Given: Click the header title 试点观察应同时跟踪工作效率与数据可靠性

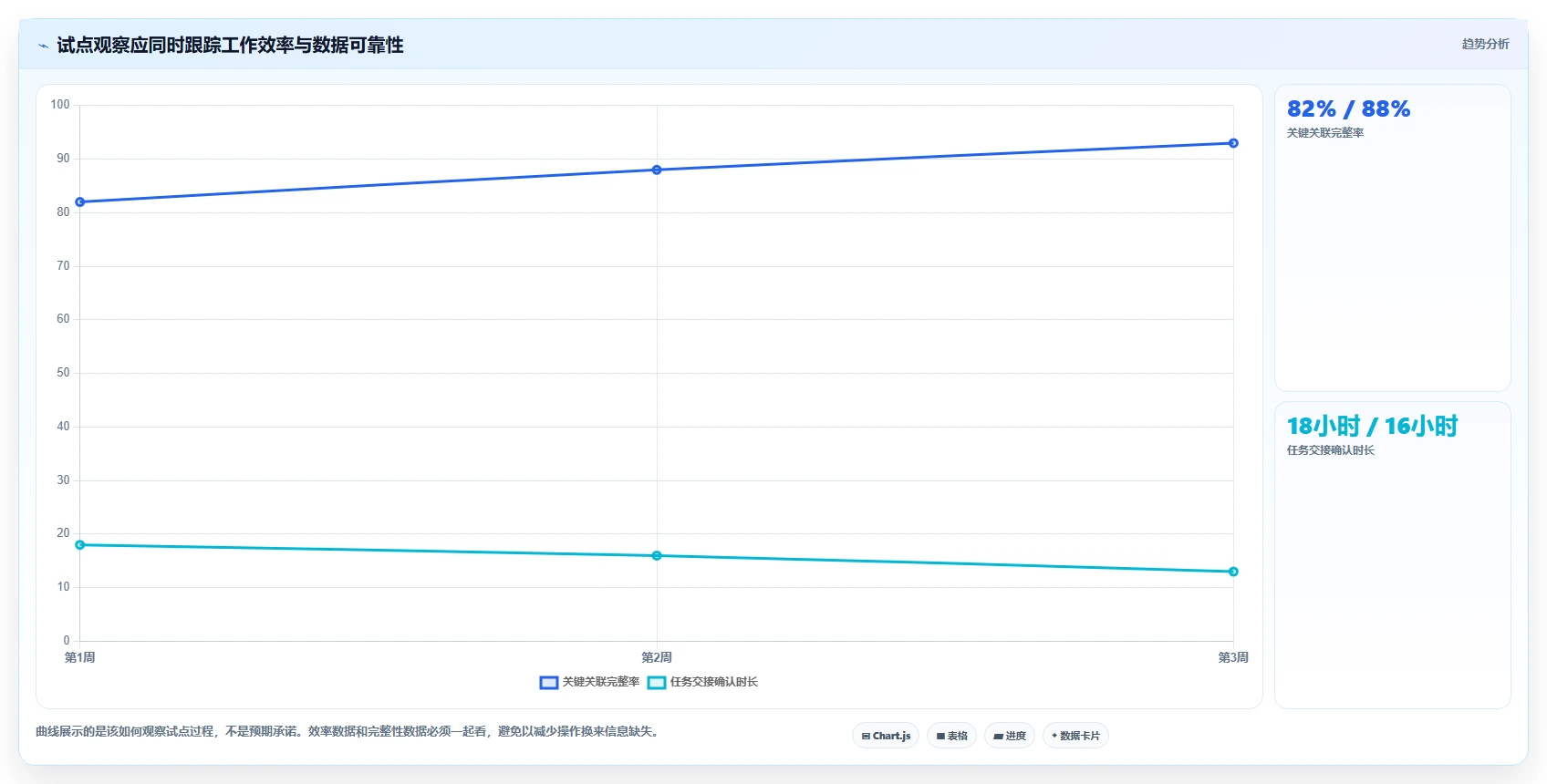Looking at the screenshot, I should (230, 46).
